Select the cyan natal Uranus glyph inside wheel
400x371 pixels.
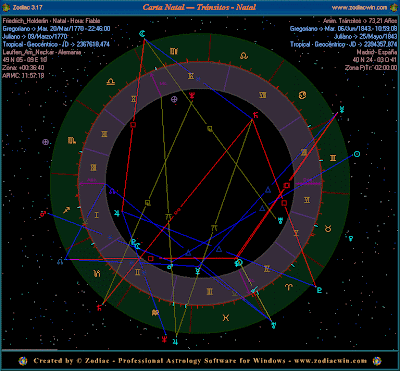click(281, 219)
